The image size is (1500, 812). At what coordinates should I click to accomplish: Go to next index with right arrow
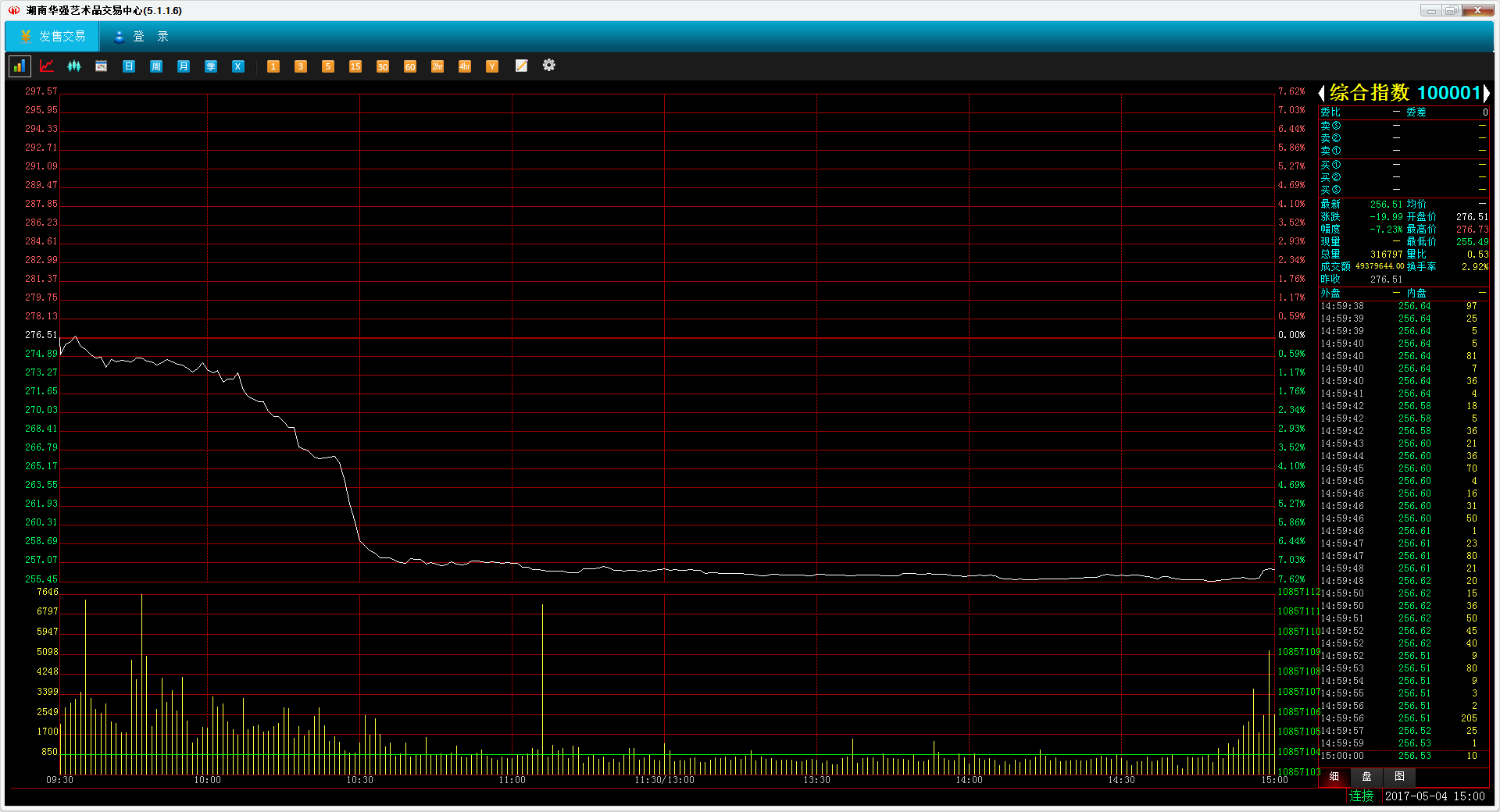[x=1486, y=94]
